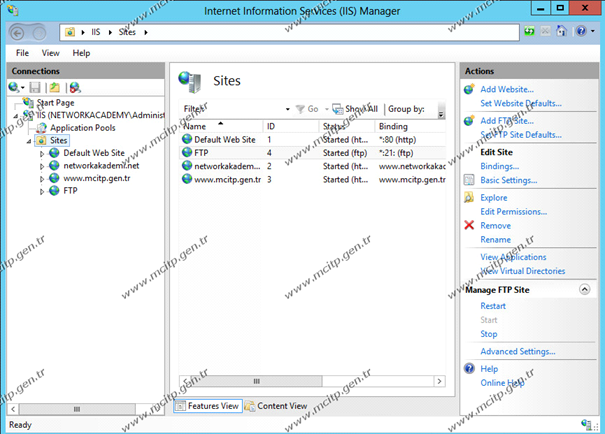Select the Default Web Site row in list

(x=313, y=140)
